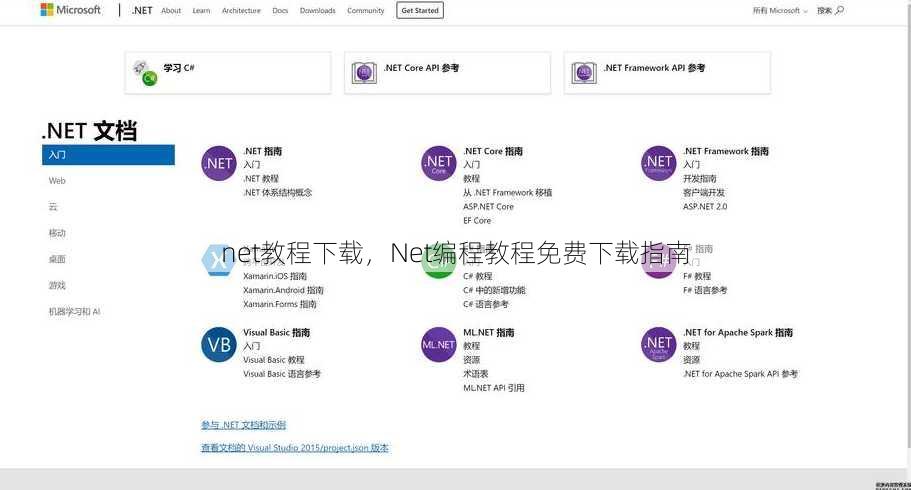
Task: Open the Learn menu item
Action: 201,10
